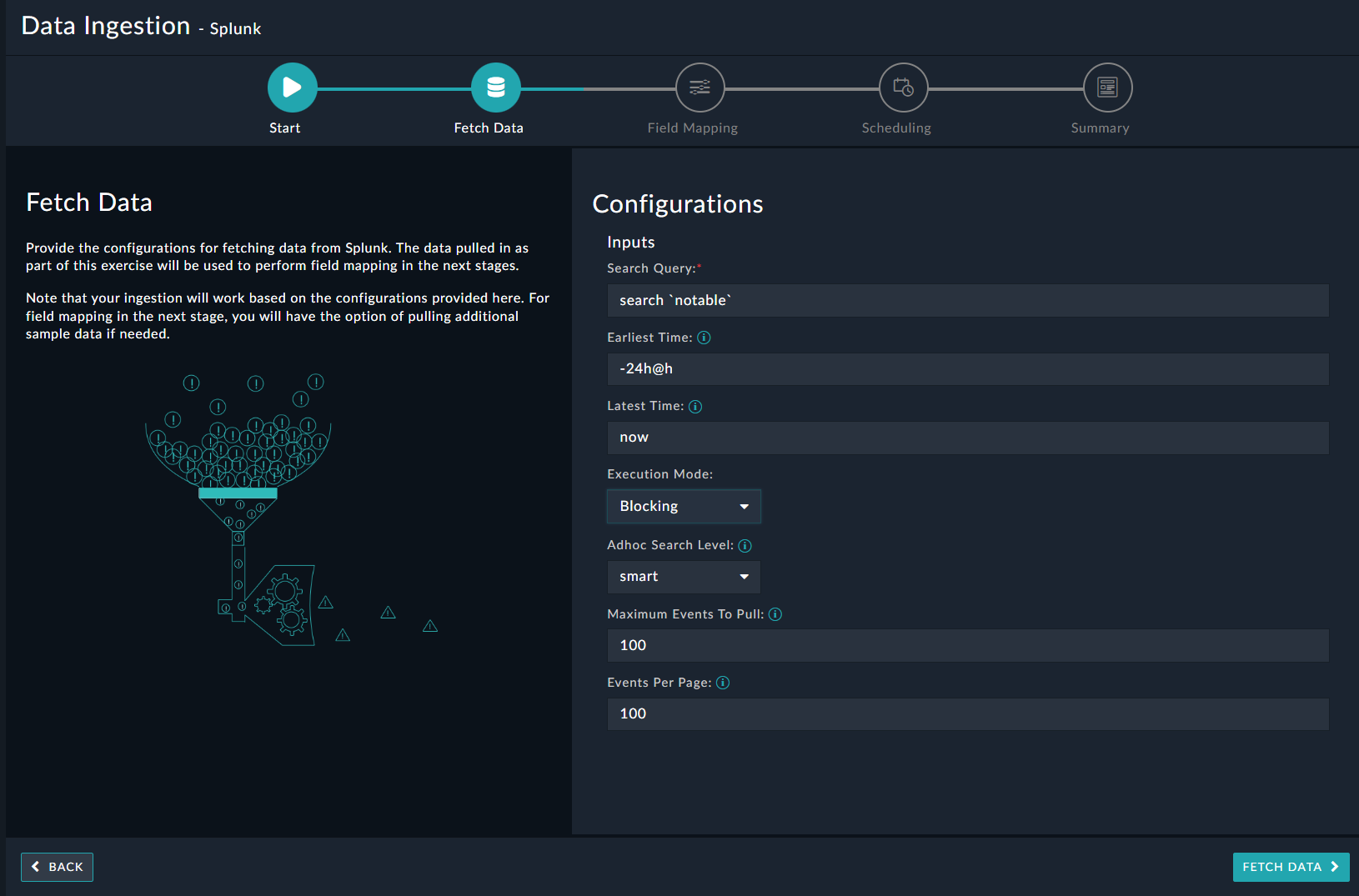The height and width of the screenshot is (896, 1359).
Task: Click the Summary step icon
Action: coord(1107,88)
